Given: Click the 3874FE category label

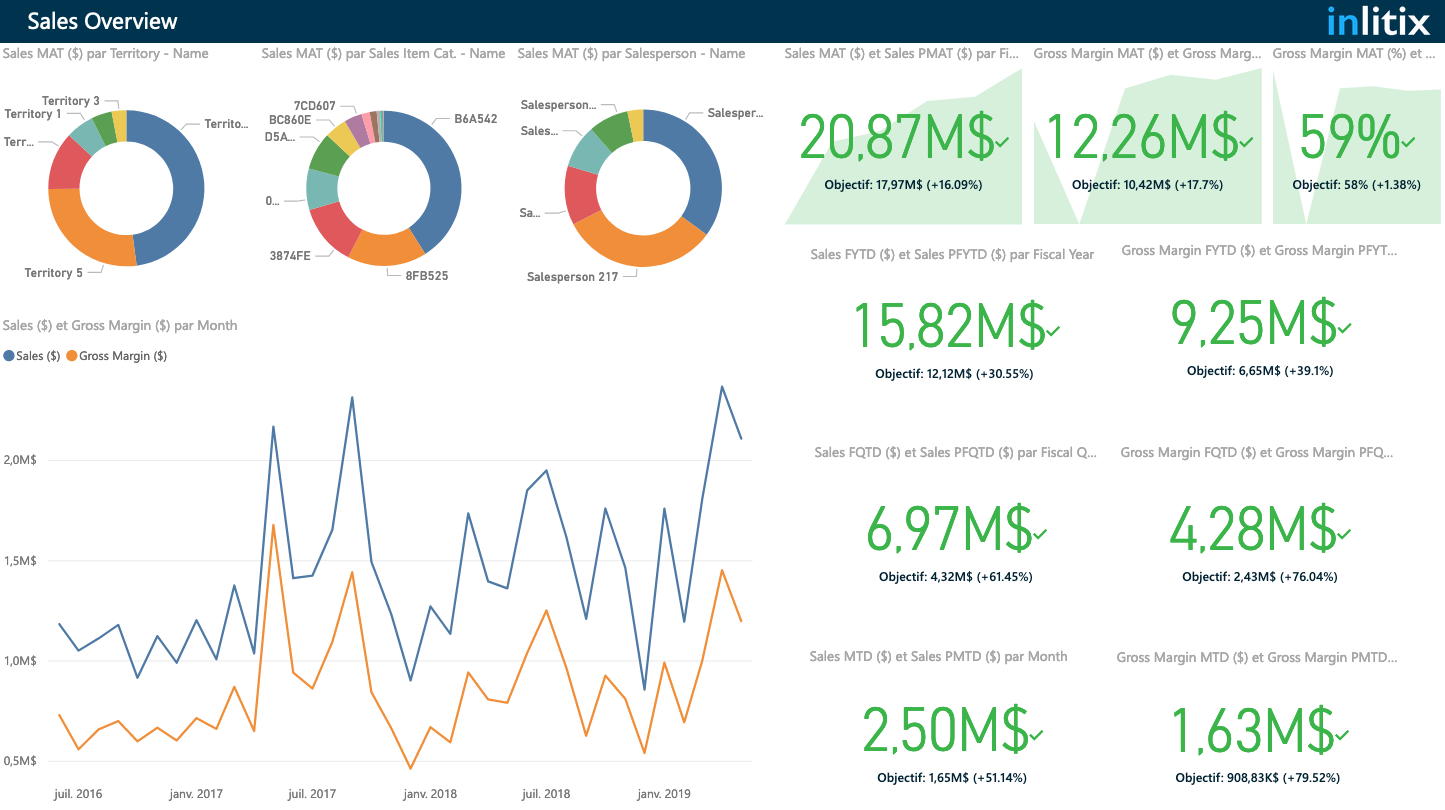Looking at the screenshot, I should (x=289, y=255).
